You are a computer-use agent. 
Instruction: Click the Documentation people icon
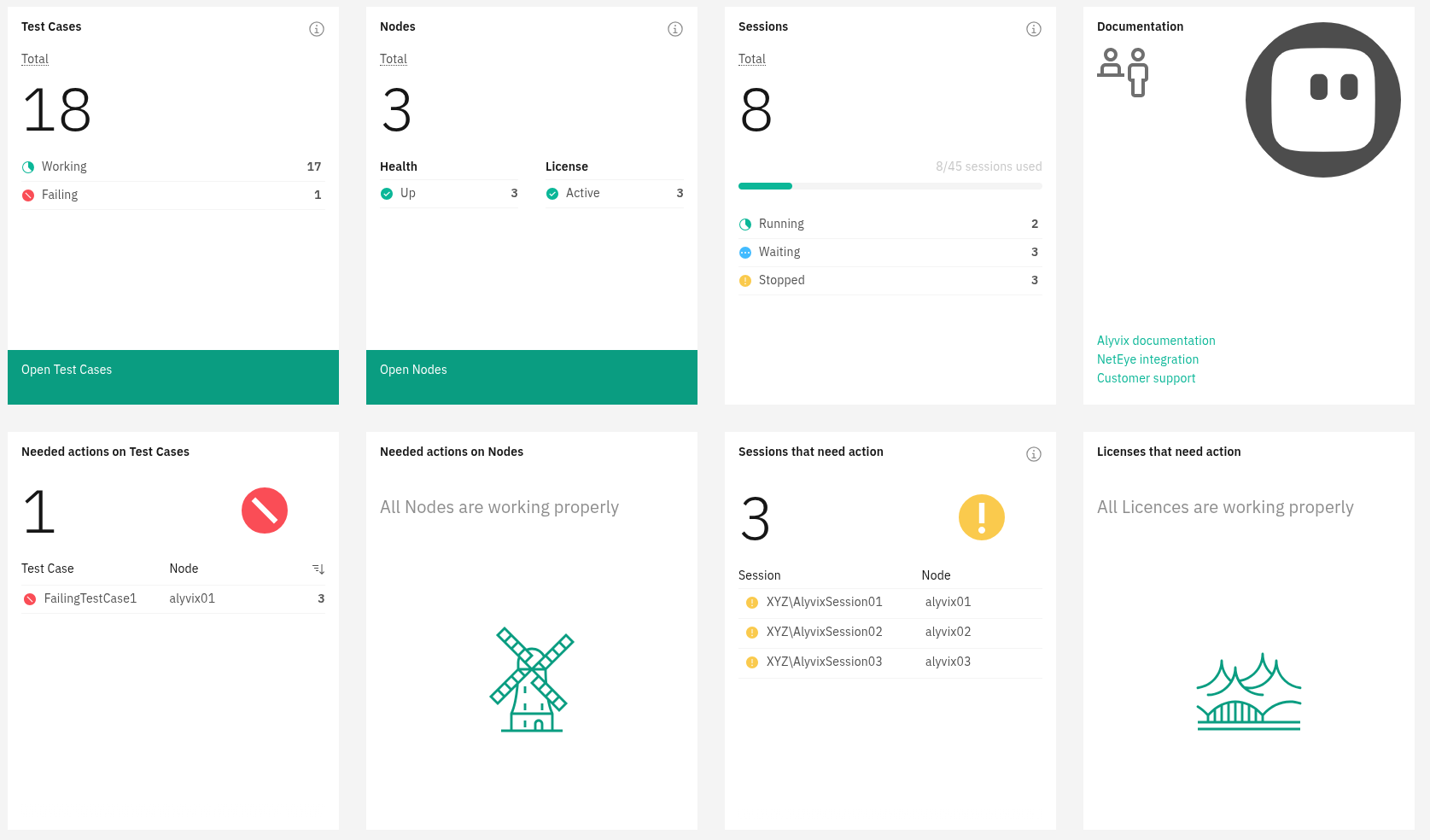[x=1123, y=73]
